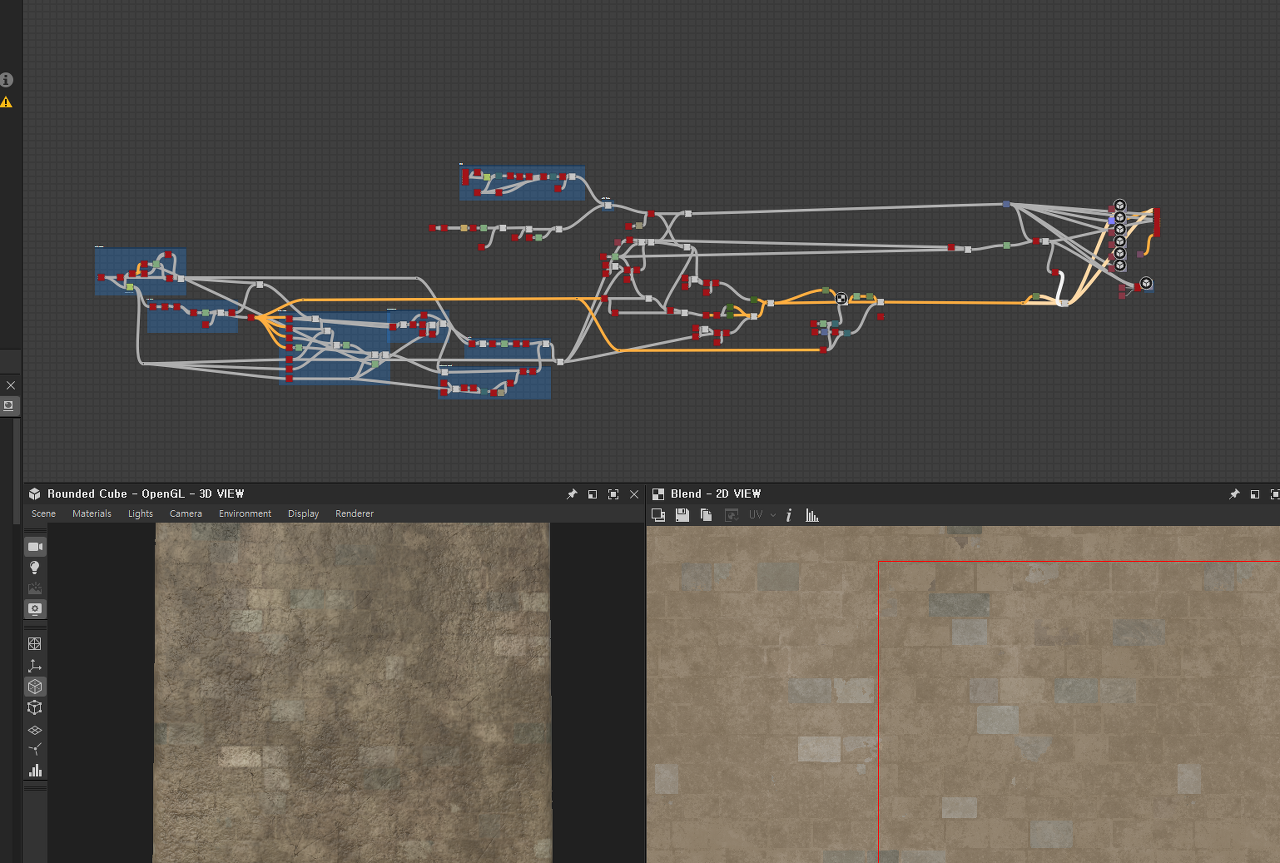
Task: Close the left side panel with the X
Action: pyautogui.click(x=10, y=385)
